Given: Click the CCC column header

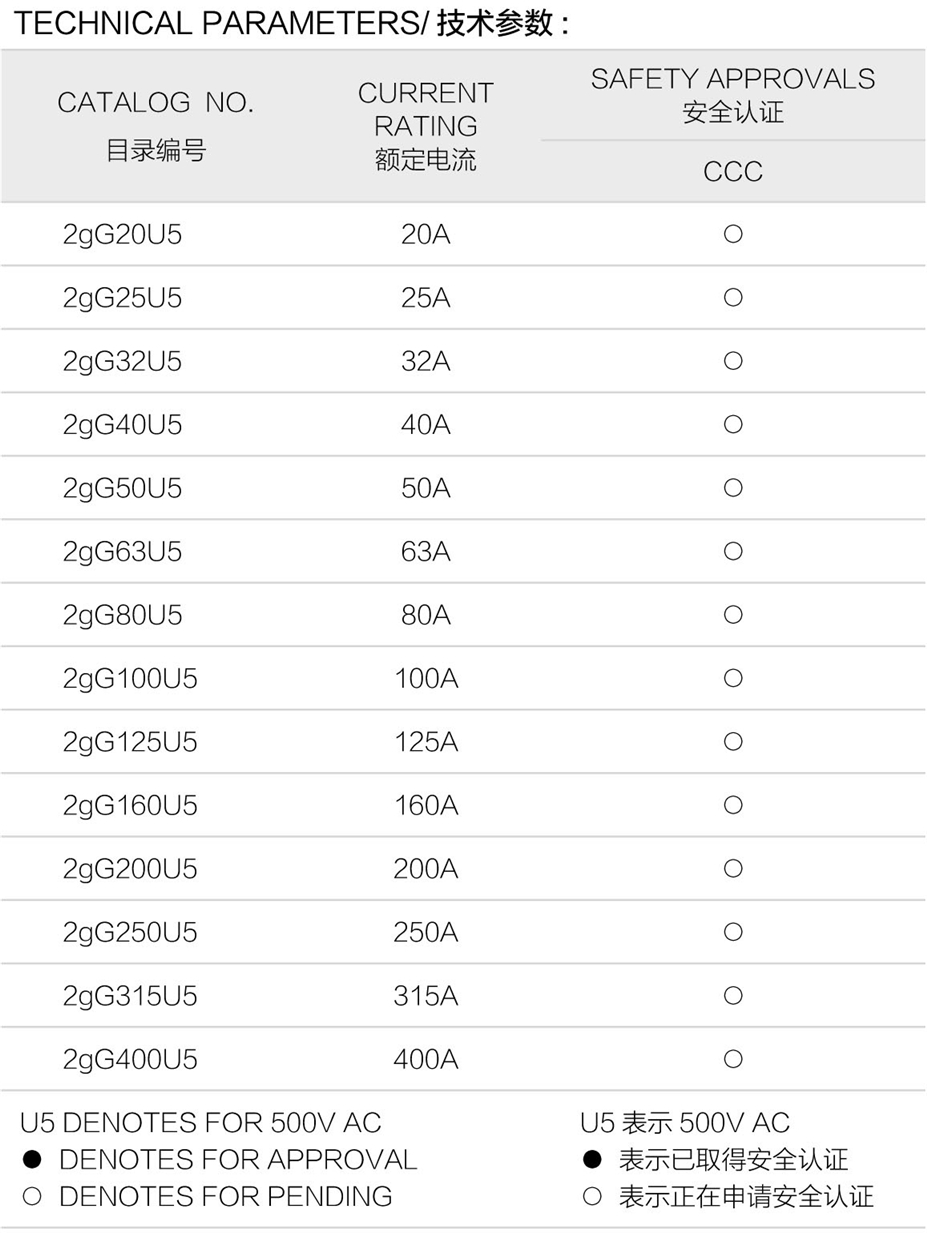Looking at the screenshot, I should pyautogui.click(x=733, y=171).
